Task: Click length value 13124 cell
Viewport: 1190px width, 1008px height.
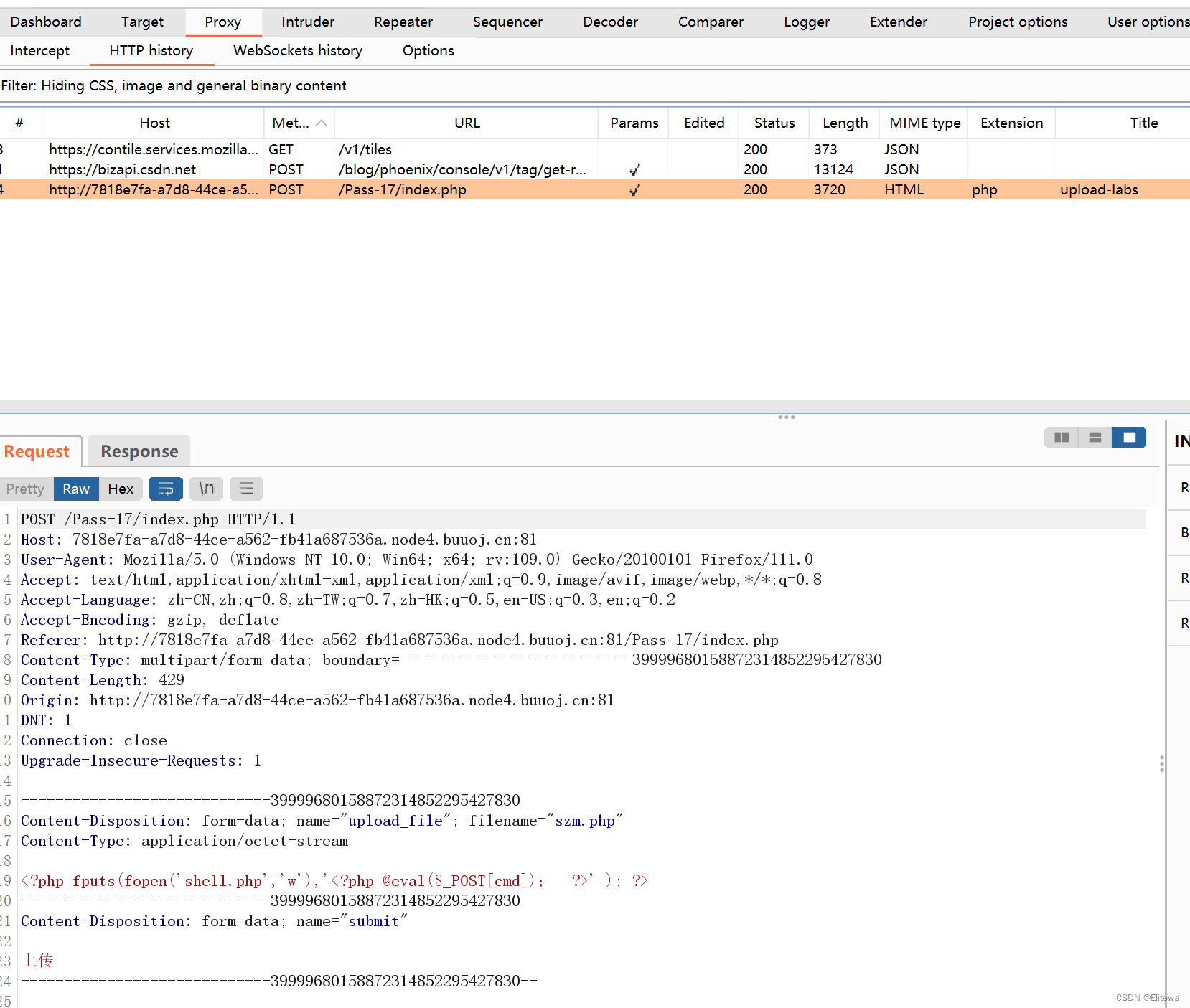Action: tap(833, 169)
